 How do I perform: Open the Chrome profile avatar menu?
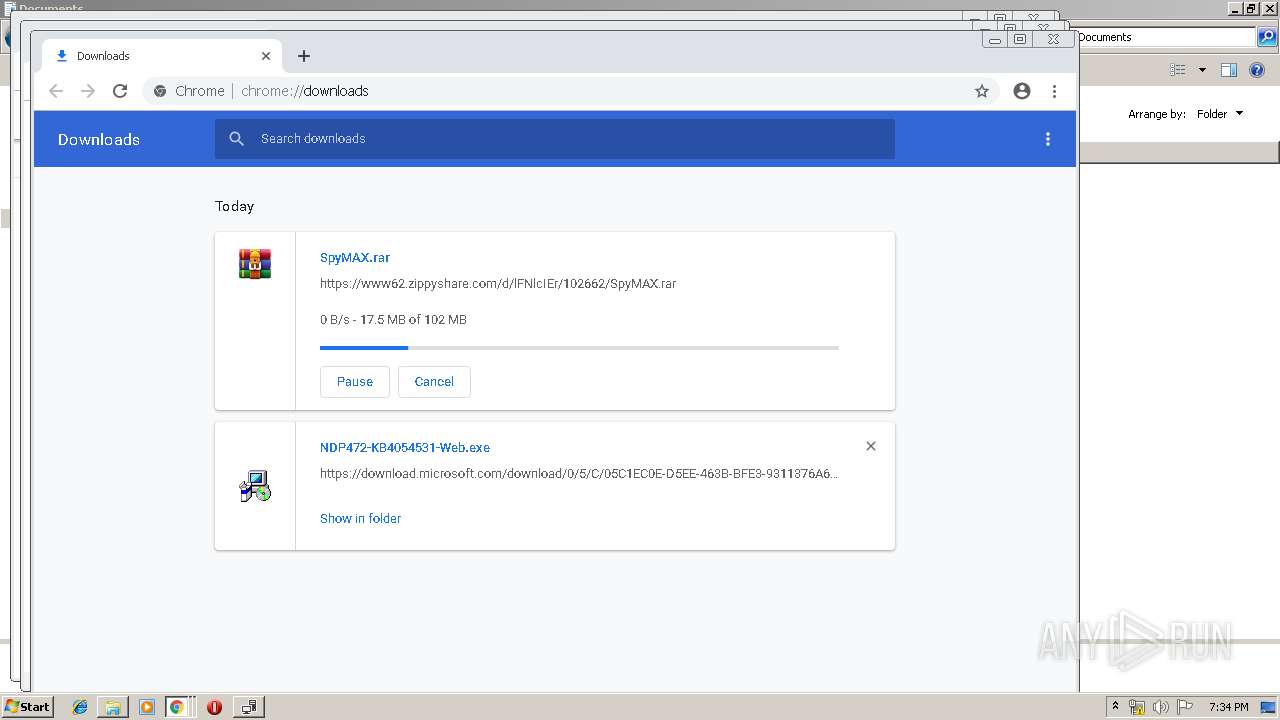coord(1022,91)
